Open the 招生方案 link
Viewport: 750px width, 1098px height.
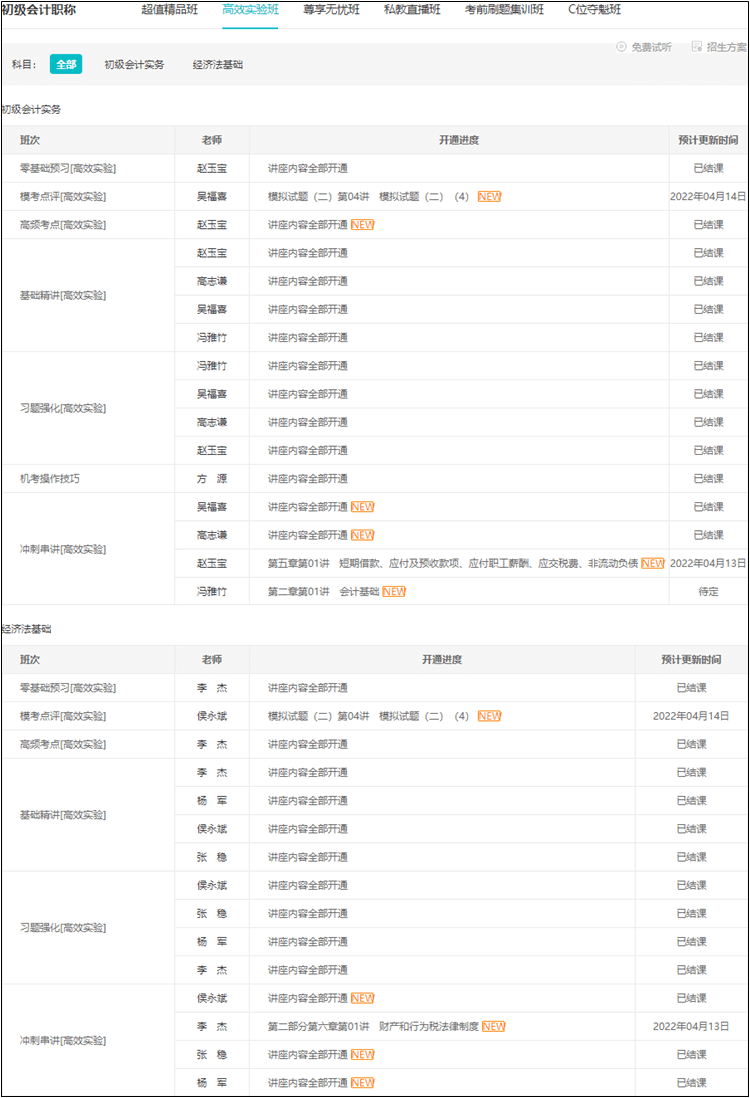[x=727, y=47]
